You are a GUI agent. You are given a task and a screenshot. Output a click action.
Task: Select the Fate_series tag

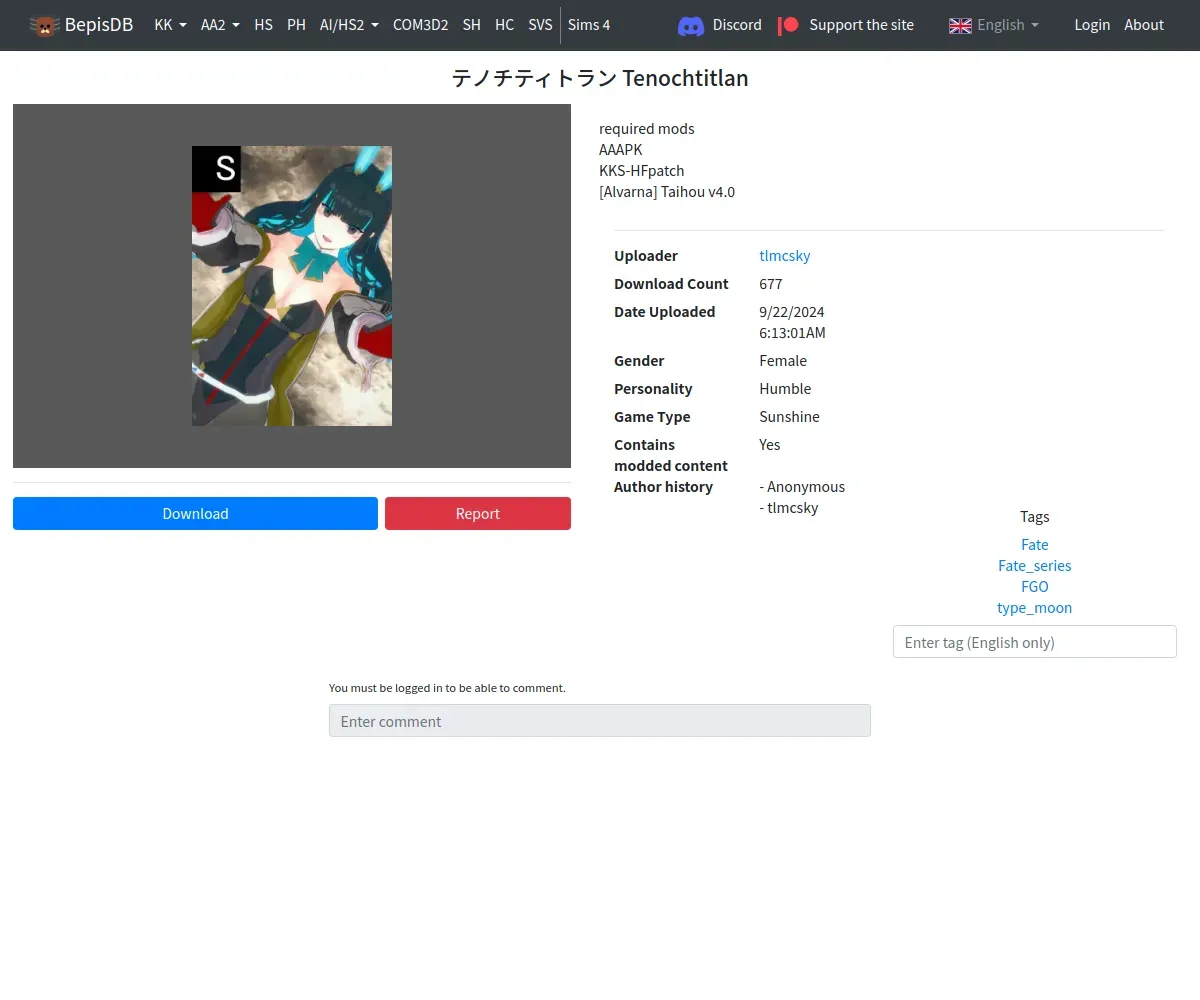[1034, 566]
